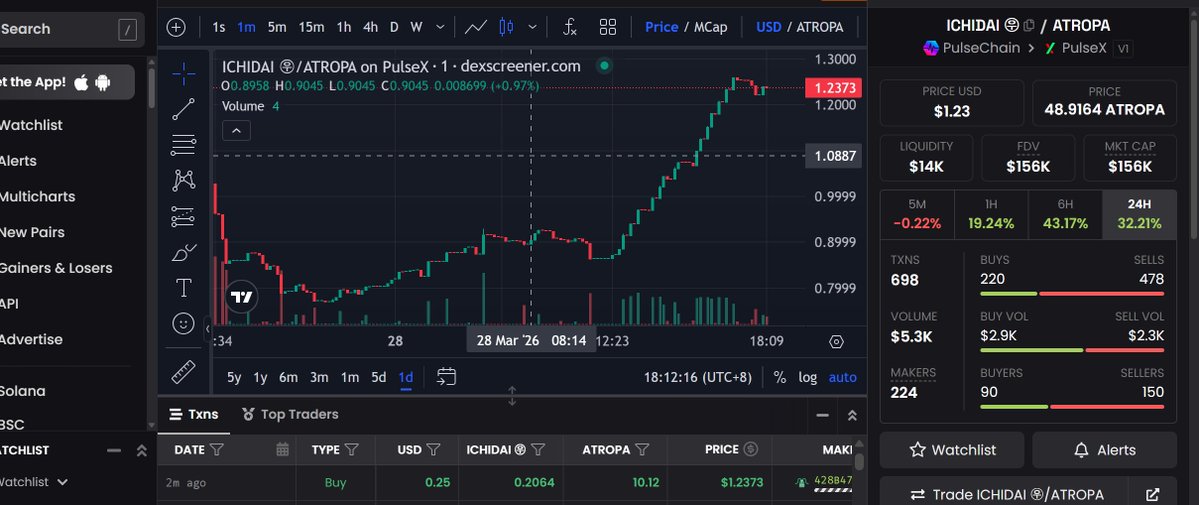1199x505 pixels.
Task: Open the forecasting and measurement tools
Action: [184, 217]
